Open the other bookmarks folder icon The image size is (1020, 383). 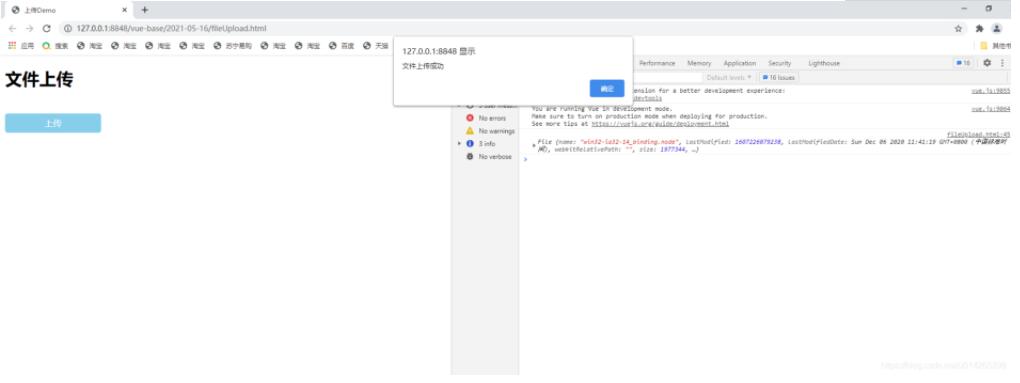click(x=984, y=46)
